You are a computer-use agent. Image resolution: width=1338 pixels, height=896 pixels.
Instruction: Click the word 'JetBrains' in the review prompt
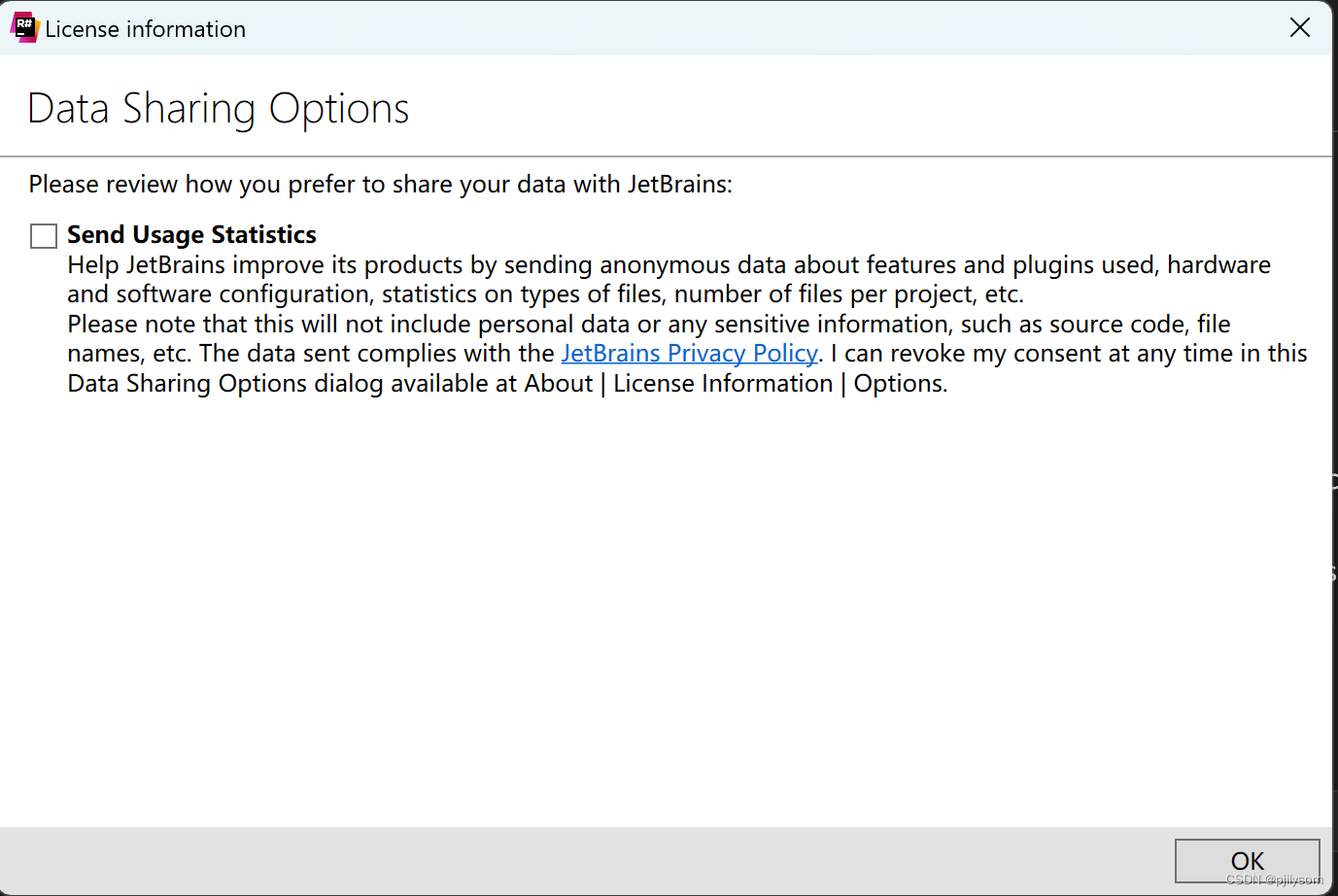676,185
